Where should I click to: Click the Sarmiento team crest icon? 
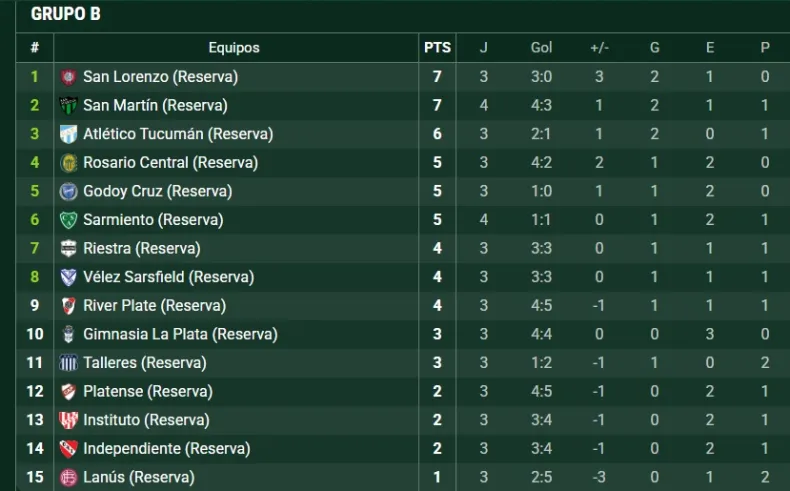click(69, 220)
